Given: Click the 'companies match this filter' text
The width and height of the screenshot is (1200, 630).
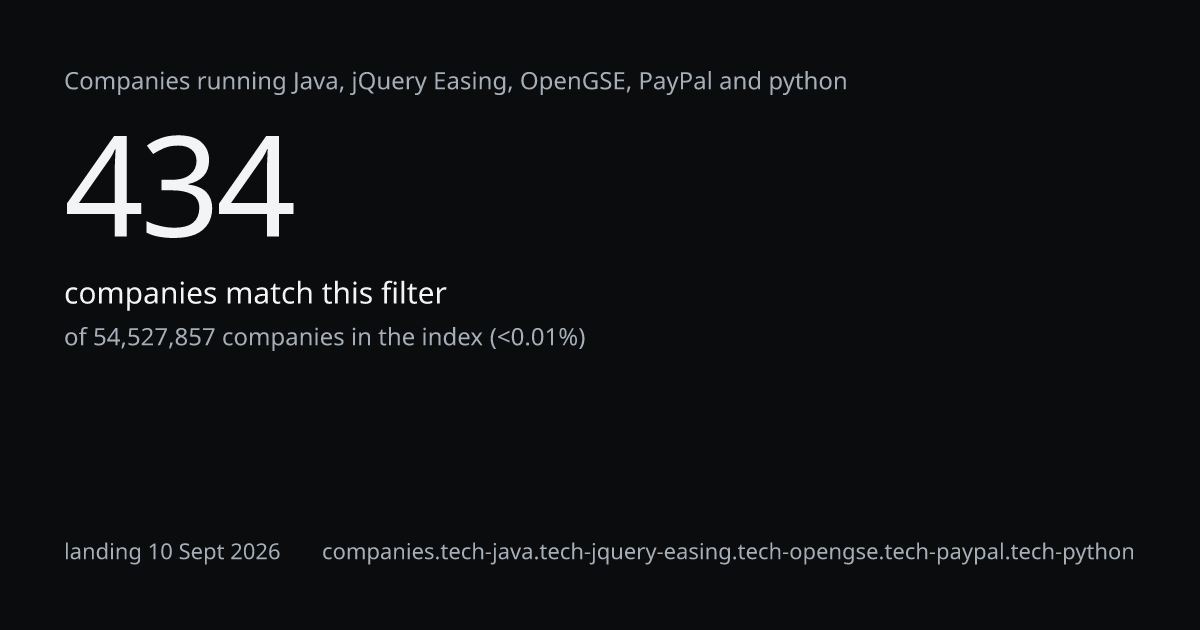Looking at the screenshot, I should (255, 294).
